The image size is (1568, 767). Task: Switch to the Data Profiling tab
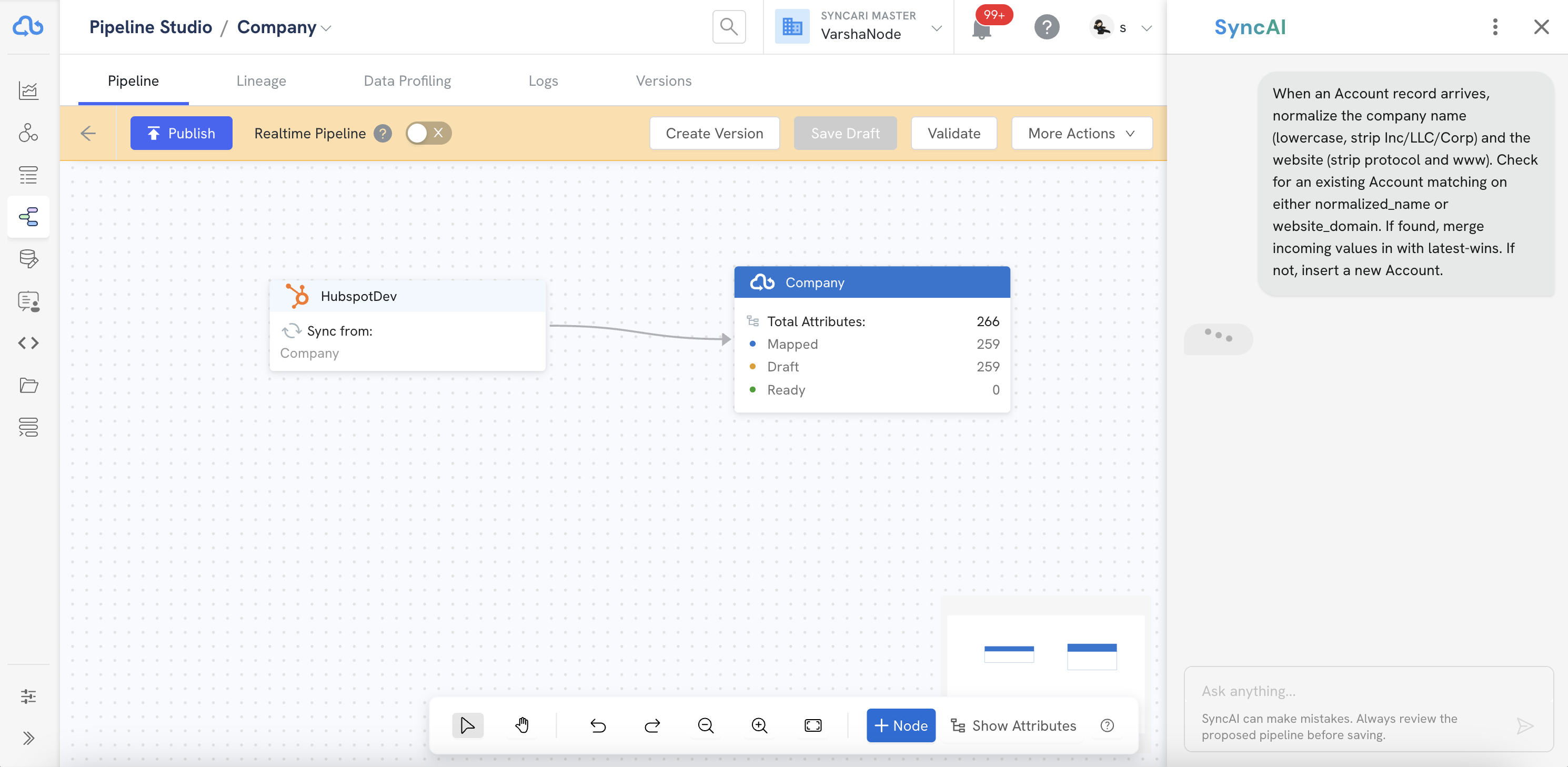pyautogui.click(x=407, y=81)
